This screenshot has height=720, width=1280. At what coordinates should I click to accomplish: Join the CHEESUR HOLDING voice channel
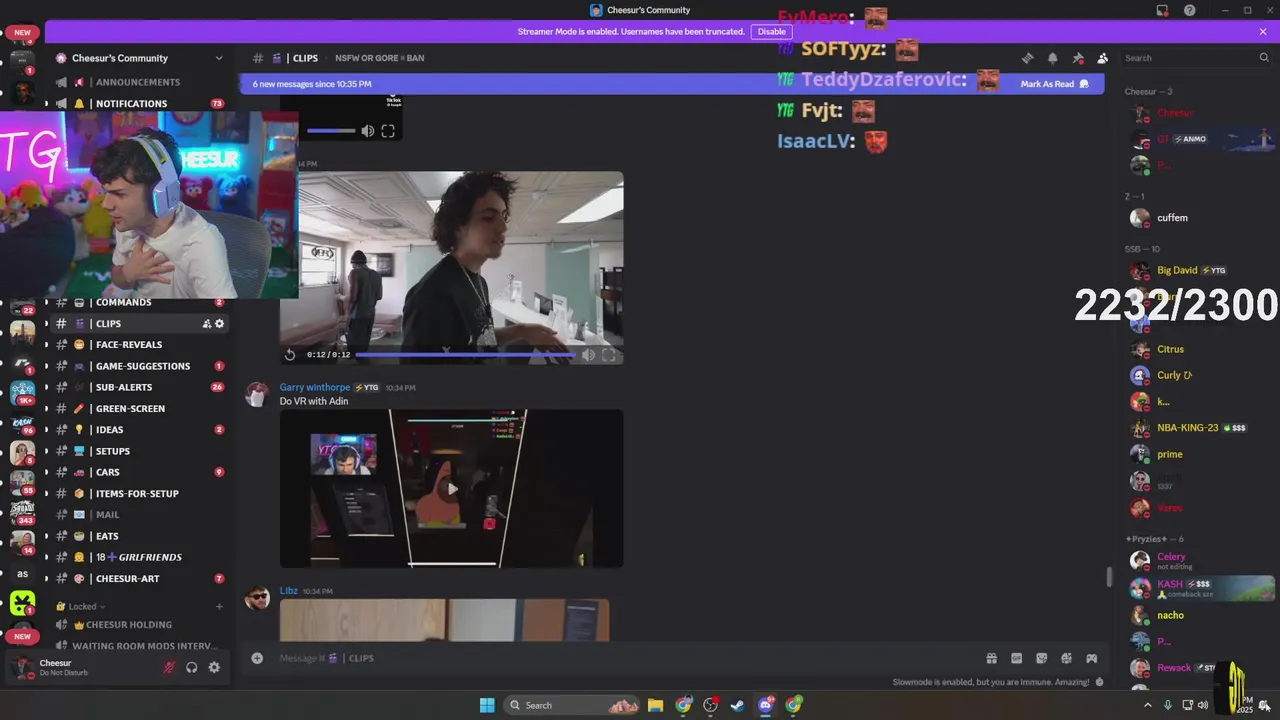[x=139, y=625]
